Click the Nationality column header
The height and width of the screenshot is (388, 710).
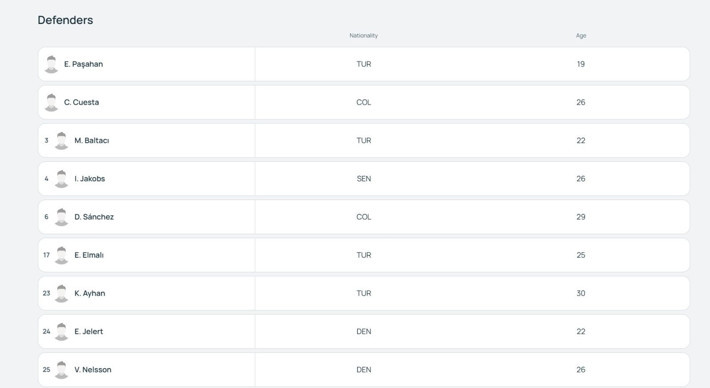pyautogui.click(x=364, y=35)
